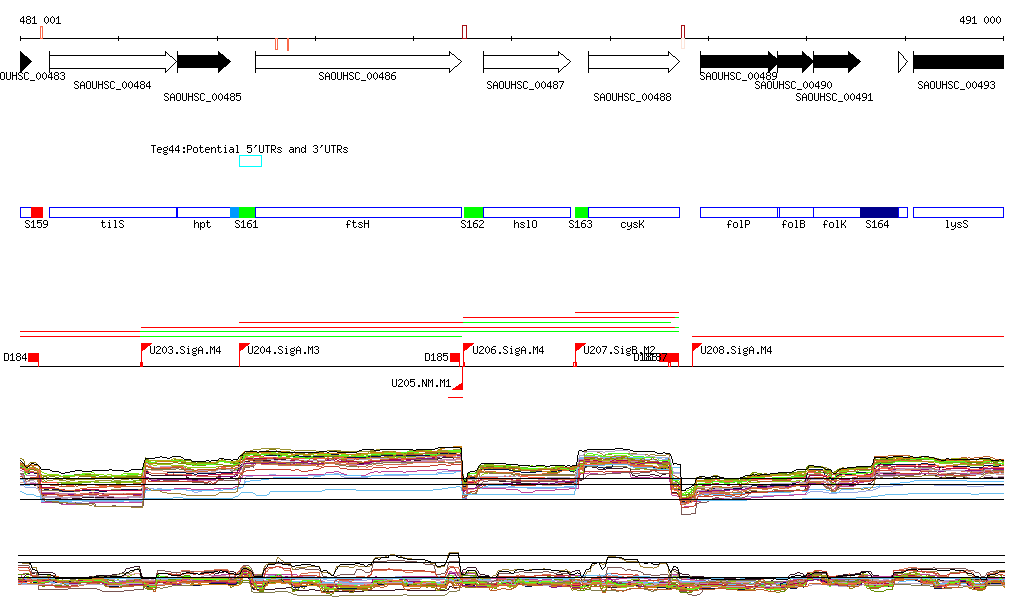Screen dimensions: 1024x611
Task: Click the U205.NM.M1 flag below the baseline
Action: 459,384
